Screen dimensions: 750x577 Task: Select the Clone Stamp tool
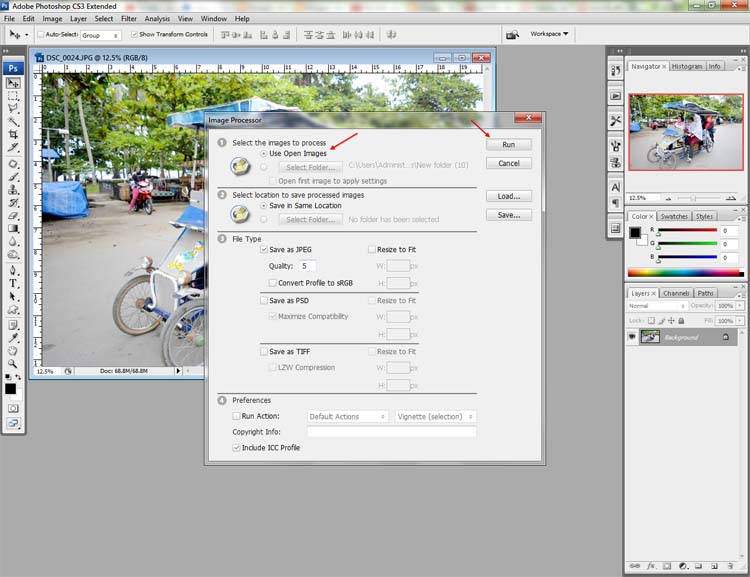tap(13, 190)
